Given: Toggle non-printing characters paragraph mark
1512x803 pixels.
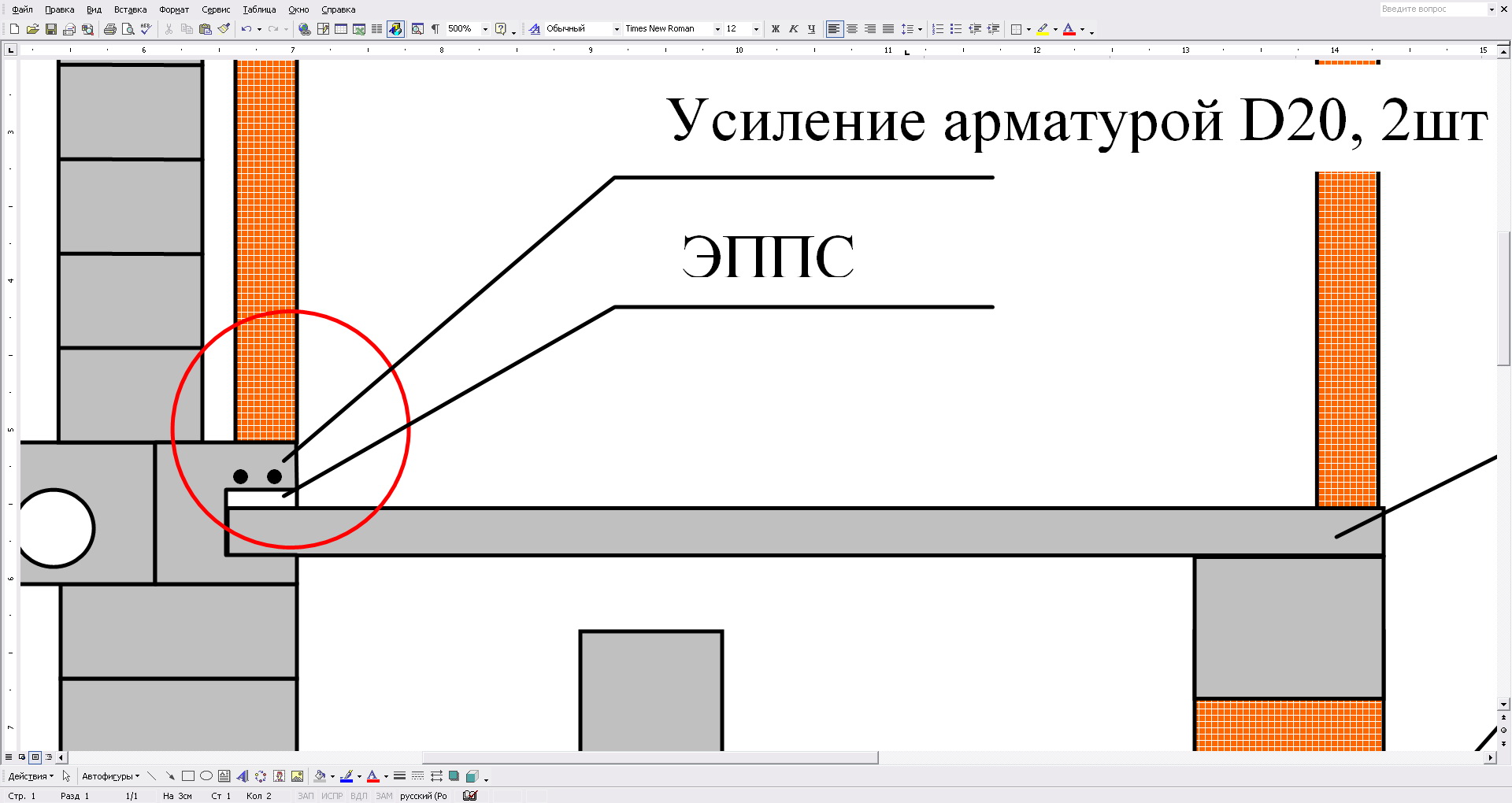Looking at the screenshot, I should click(435, 29).
